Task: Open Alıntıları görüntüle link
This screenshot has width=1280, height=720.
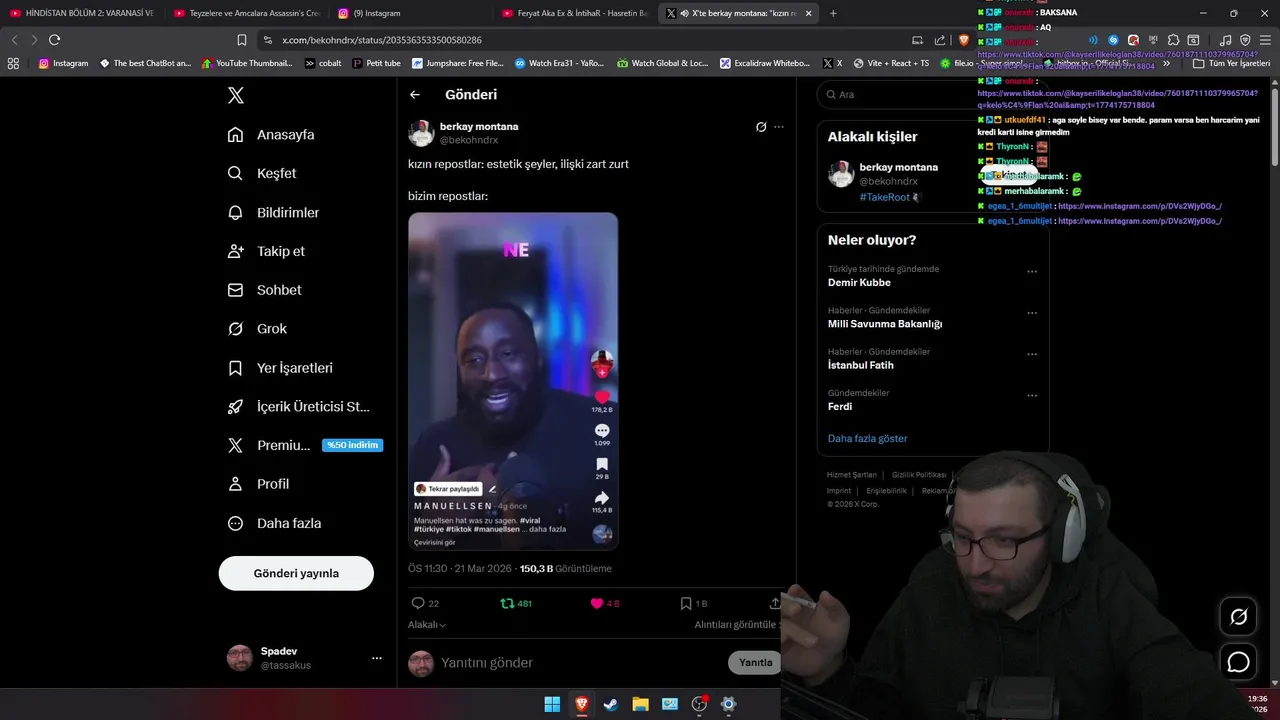Action: click(x=738, y=625)
